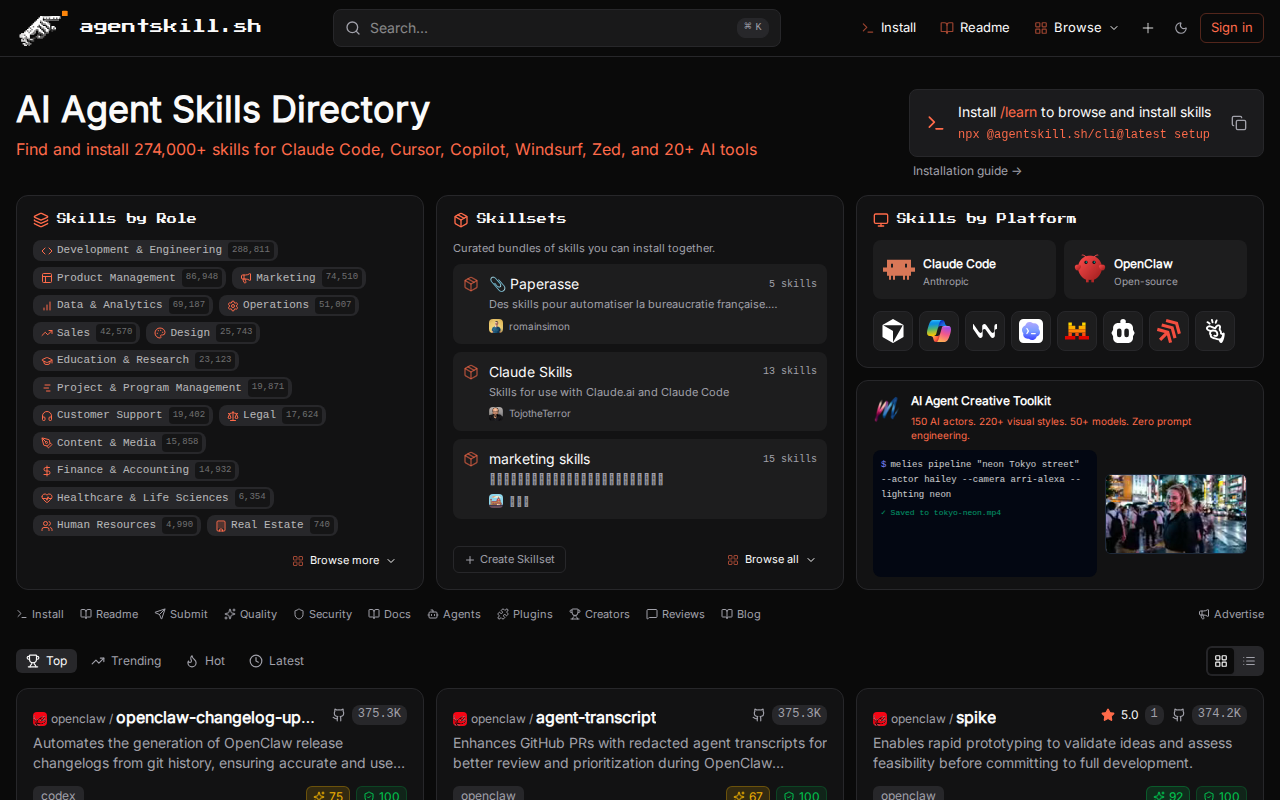The image size is (1280, 800).
Task: Click the agentskill.sh pixel hand logo
Action: pyautogui.click(x=42, y=28)
